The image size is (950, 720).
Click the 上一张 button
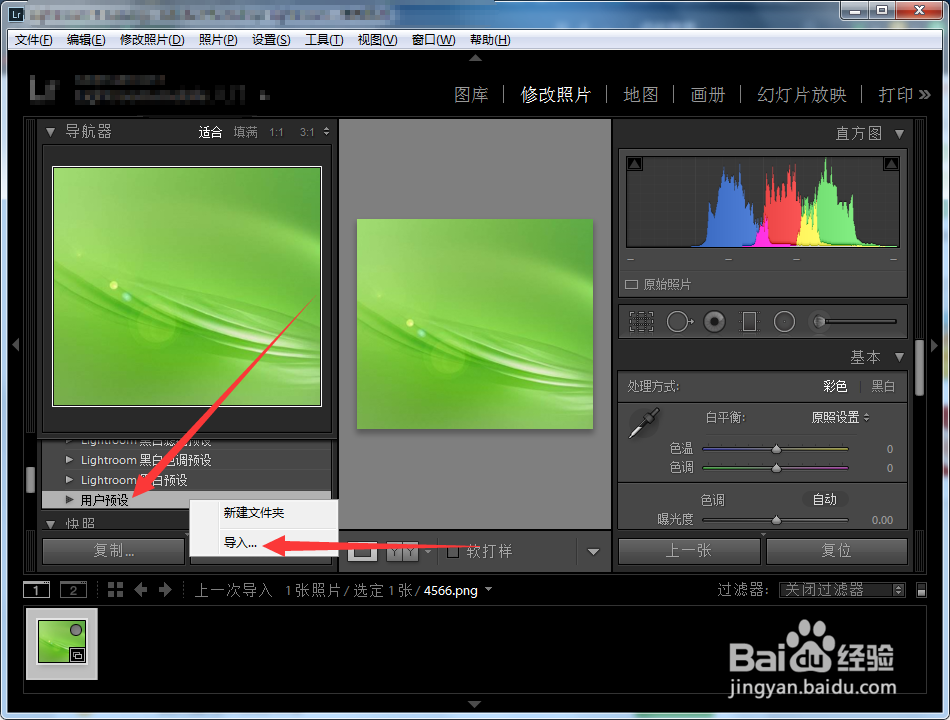(689, 551)
